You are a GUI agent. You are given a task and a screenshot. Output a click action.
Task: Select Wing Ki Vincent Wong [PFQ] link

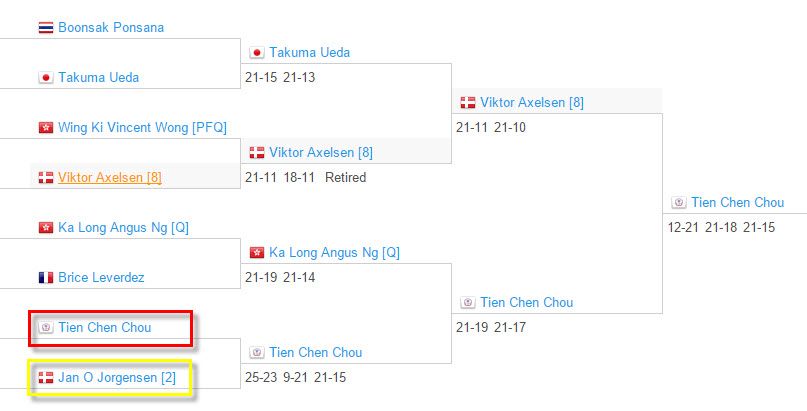coord(143,128)
